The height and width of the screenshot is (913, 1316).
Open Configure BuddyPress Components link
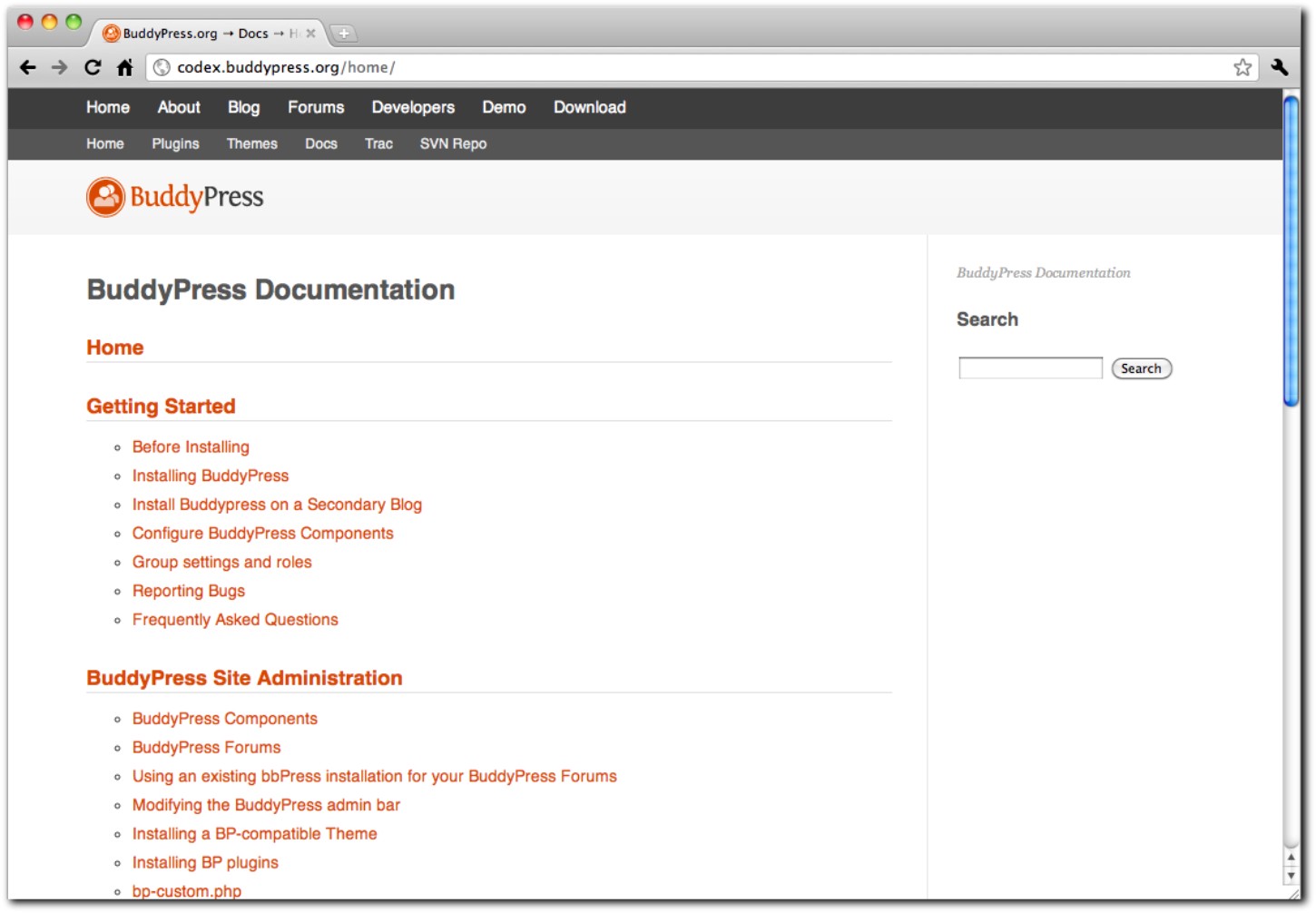click(263, 534)
